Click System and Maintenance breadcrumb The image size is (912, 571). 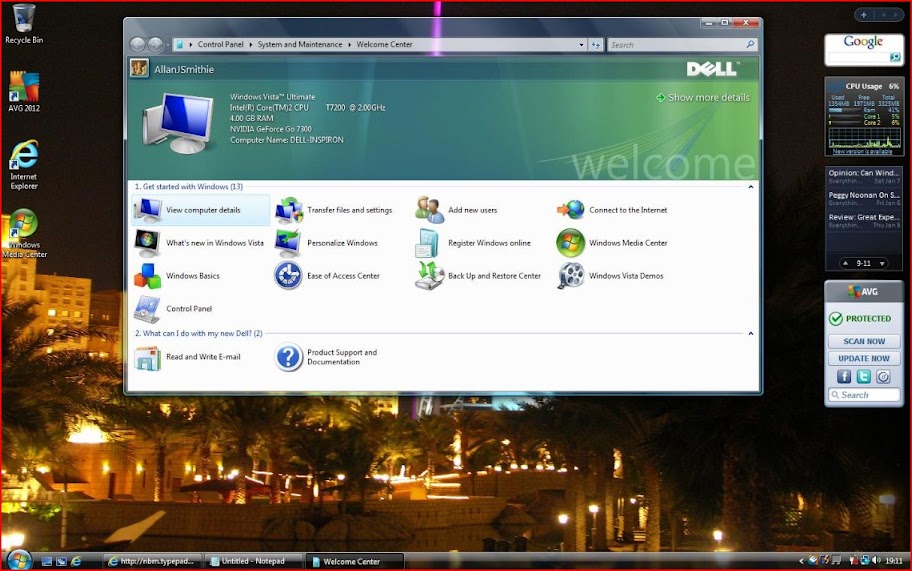pyautogui.click(x=300, y=44)
